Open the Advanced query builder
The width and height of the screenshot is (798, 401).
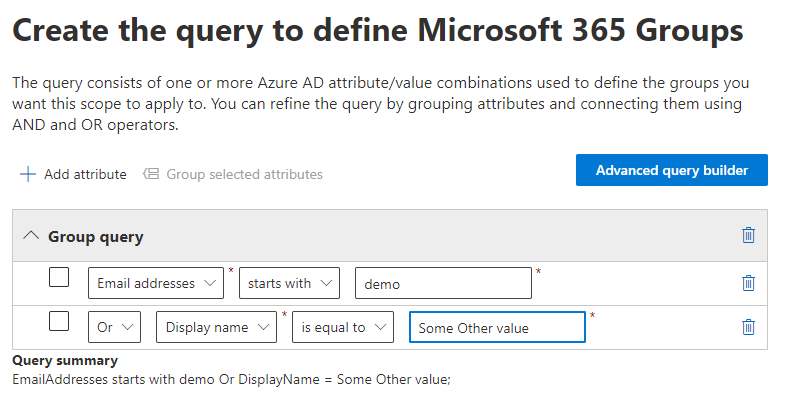click(671, 170)
